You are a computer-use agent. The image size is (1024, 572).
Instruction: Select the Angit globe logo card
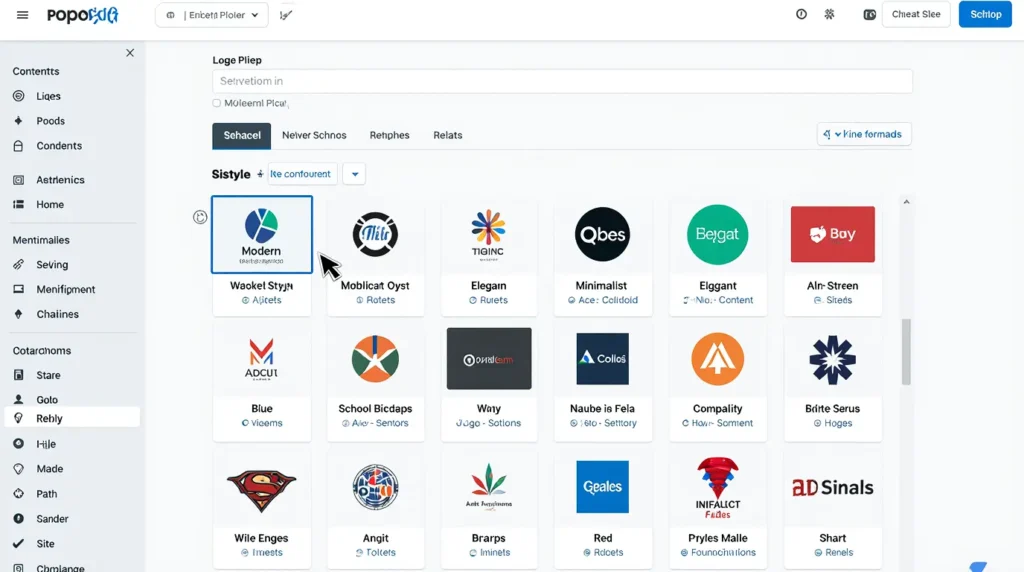[x=375, y=508]
